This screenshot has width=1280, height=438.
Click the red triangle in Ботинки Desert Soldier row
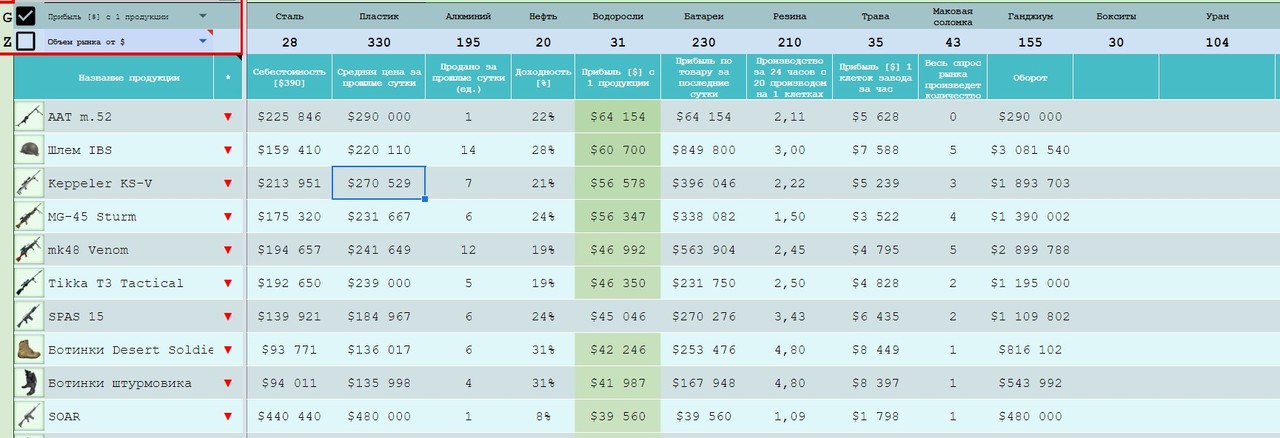228,350
